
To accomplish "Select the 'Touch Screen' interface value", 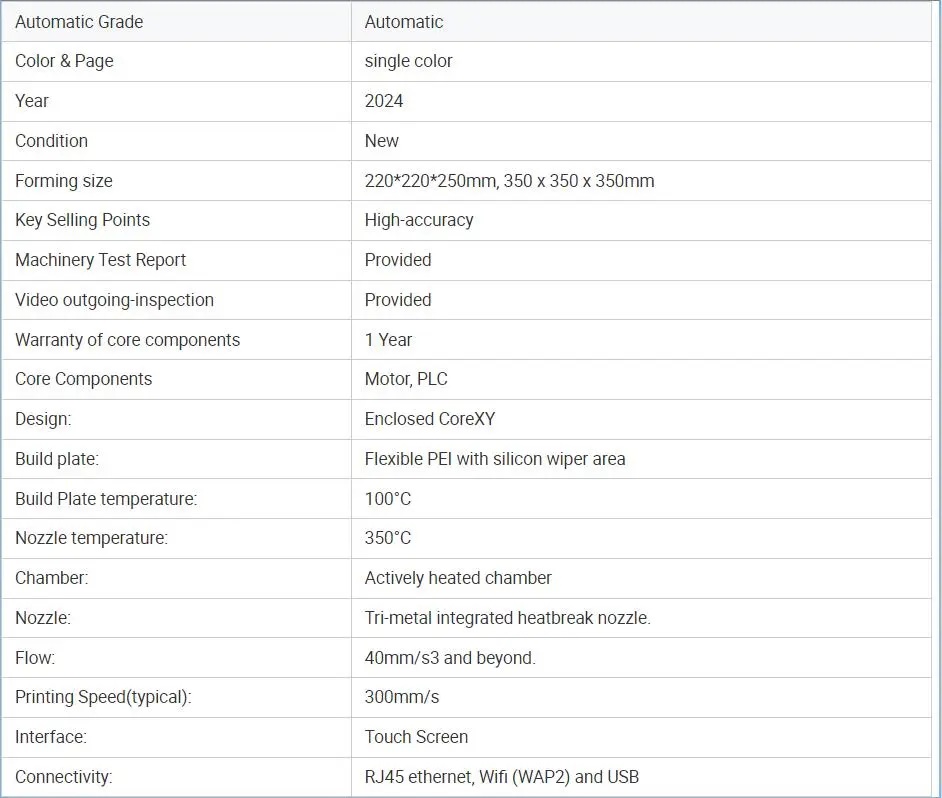I will [x=416, y=737].
